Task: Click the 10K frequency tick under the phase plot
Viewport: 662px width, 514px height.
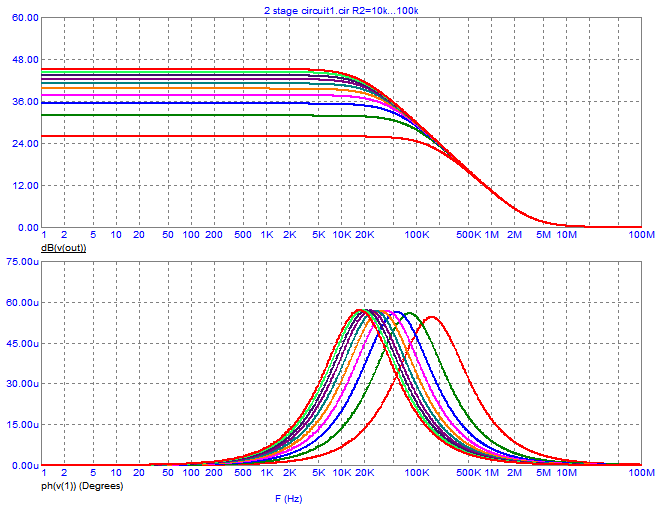Action: (x=342, y=473)
